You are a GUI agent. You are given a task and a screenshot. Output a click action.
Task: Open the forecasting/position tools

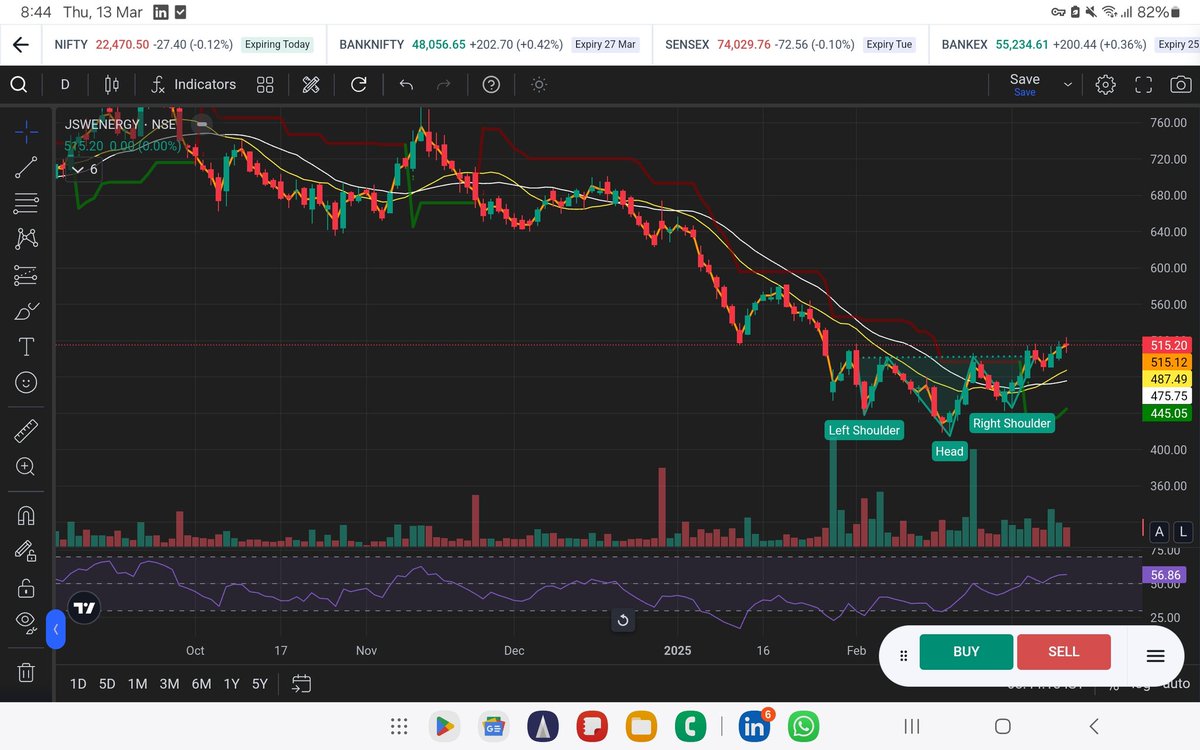27,275
